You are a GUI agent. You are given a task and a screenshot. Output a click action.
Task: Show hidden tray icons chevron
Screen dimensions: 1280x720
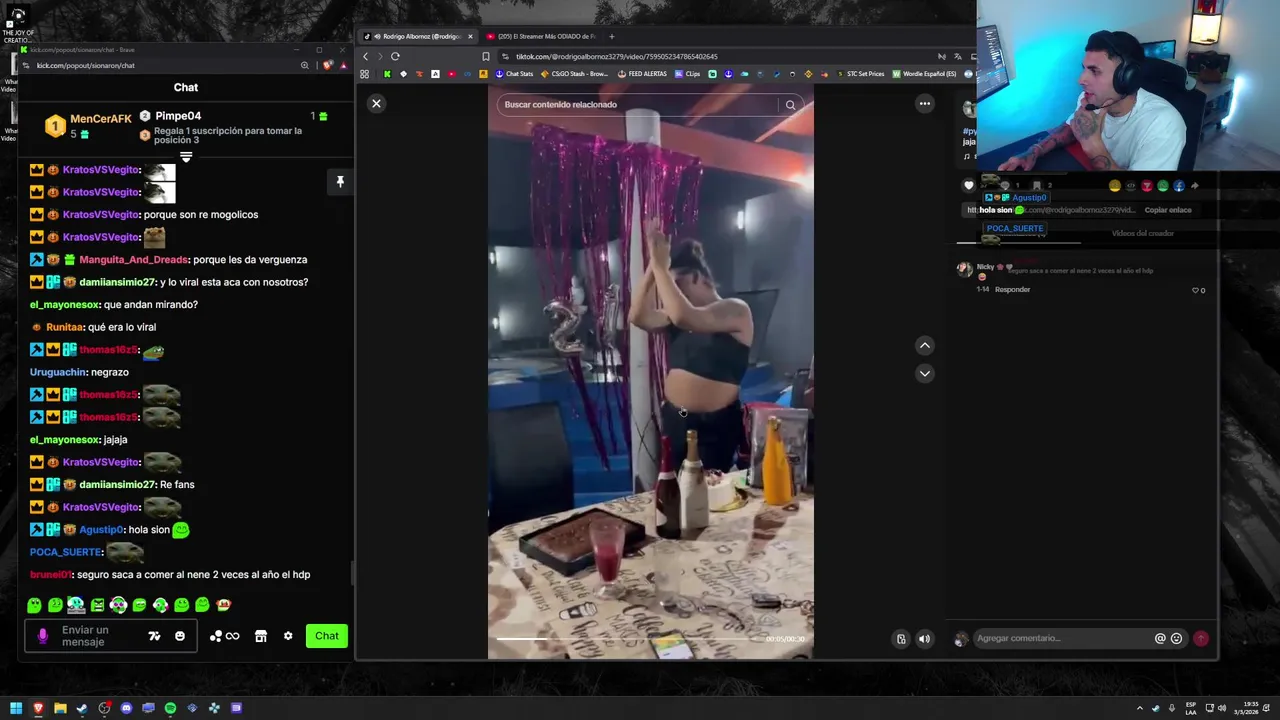(x=1139, y=708)
